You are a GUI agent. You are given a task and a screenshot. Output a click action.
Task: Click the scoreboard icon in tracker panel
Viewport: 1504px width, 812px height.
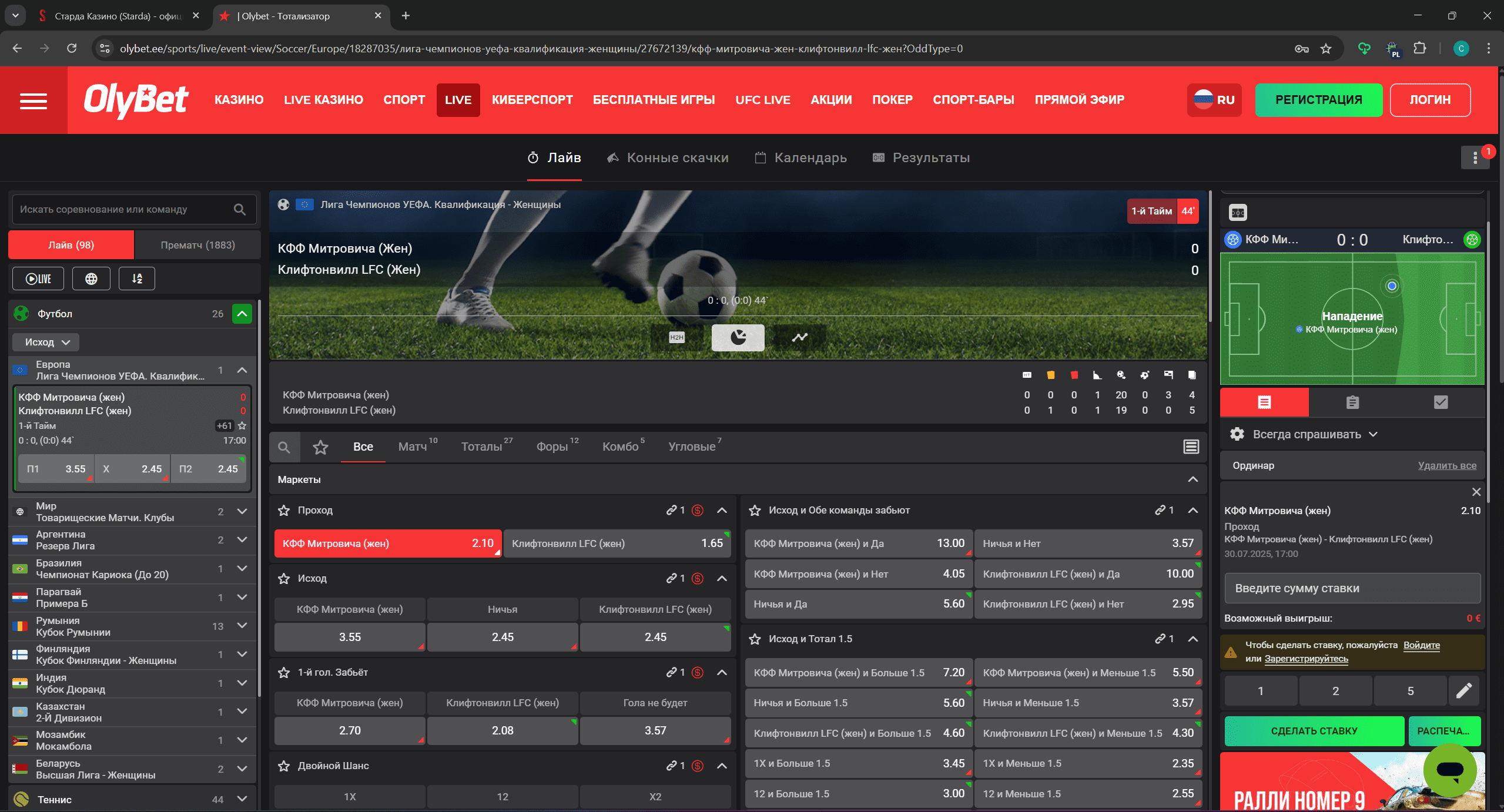(1238, 213)
